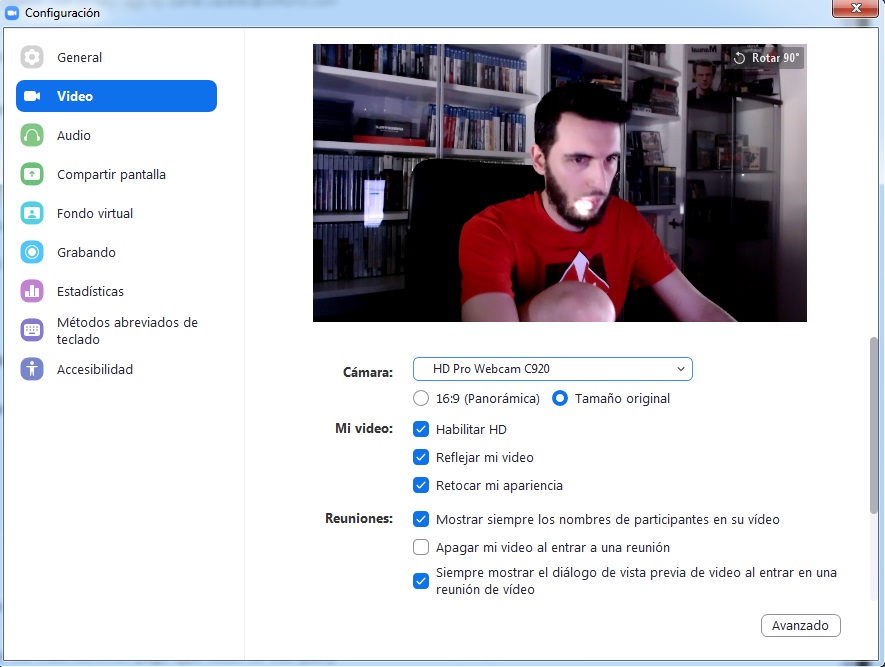
Task: Enable Apagar mi video al entrar
Action: [x=421, y=547]
